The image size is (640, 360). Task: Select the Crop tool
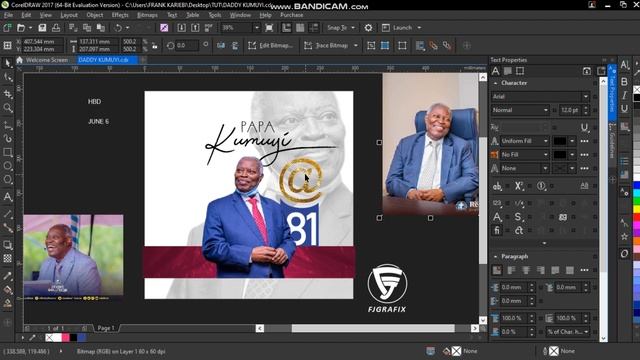click(x=7, y=93)
